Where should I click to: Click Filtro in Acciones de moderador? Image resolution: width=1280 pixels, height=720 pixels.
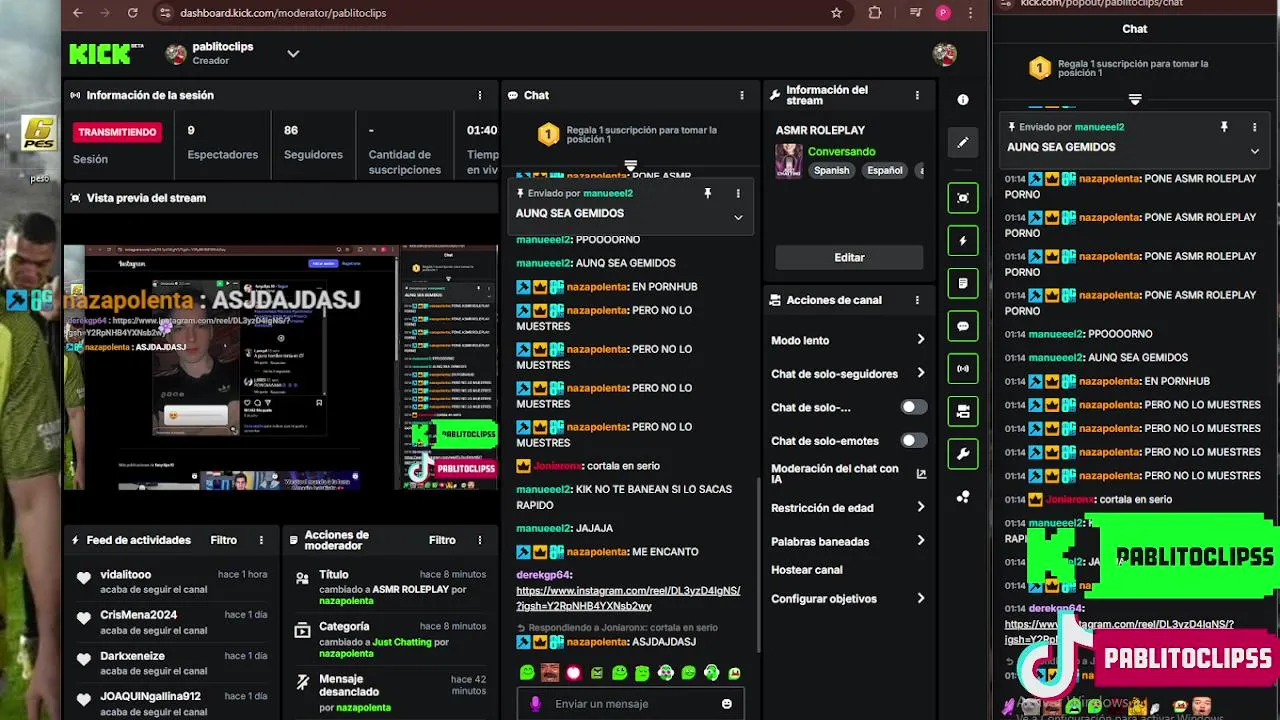[x=442, y=540]
